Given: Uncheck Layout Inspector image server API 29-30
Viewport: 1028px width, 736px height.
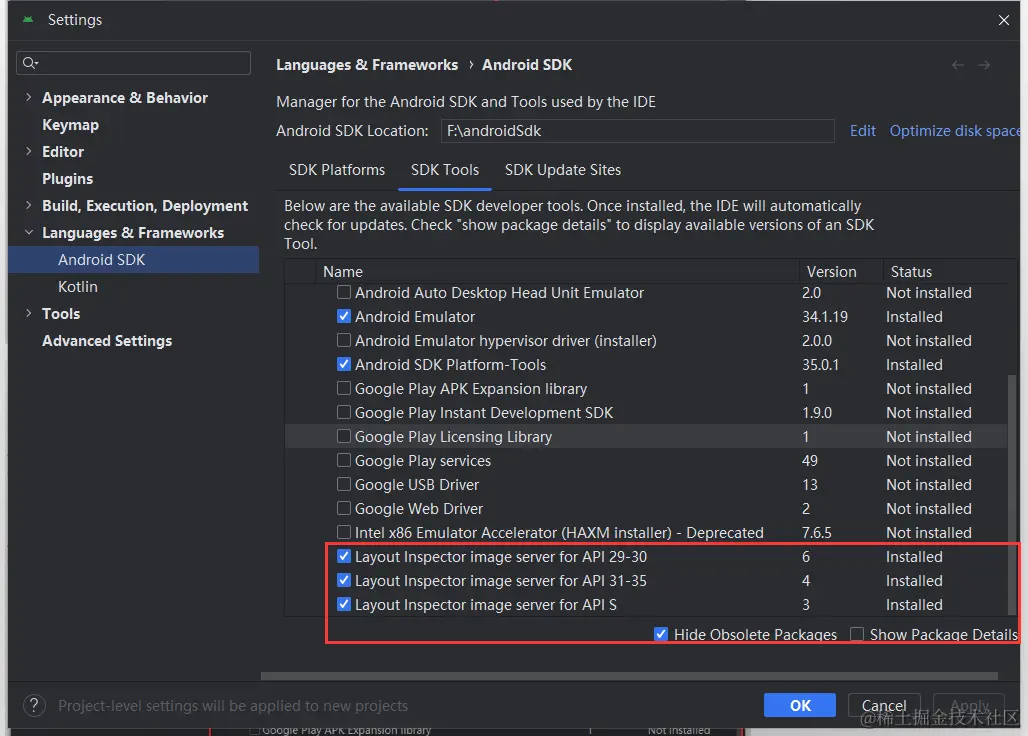Looking at the screenshot, I should [x=344, y=556].
